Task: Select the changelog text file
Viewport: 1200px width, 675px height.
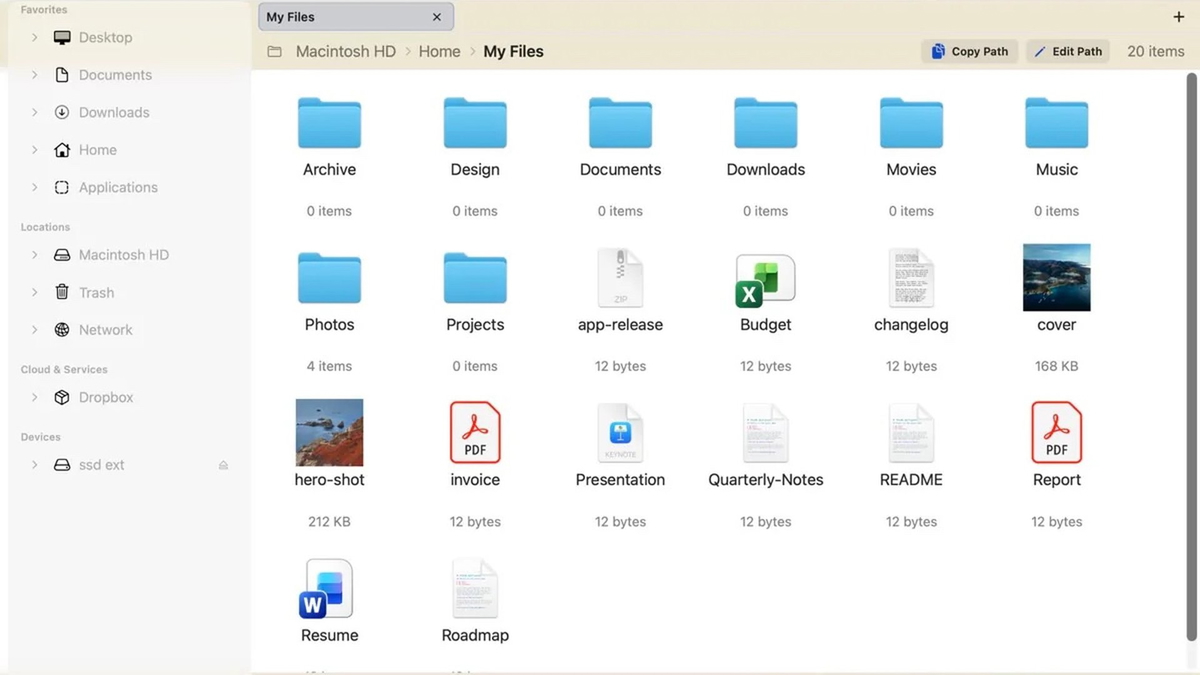Action: point(911,278)
